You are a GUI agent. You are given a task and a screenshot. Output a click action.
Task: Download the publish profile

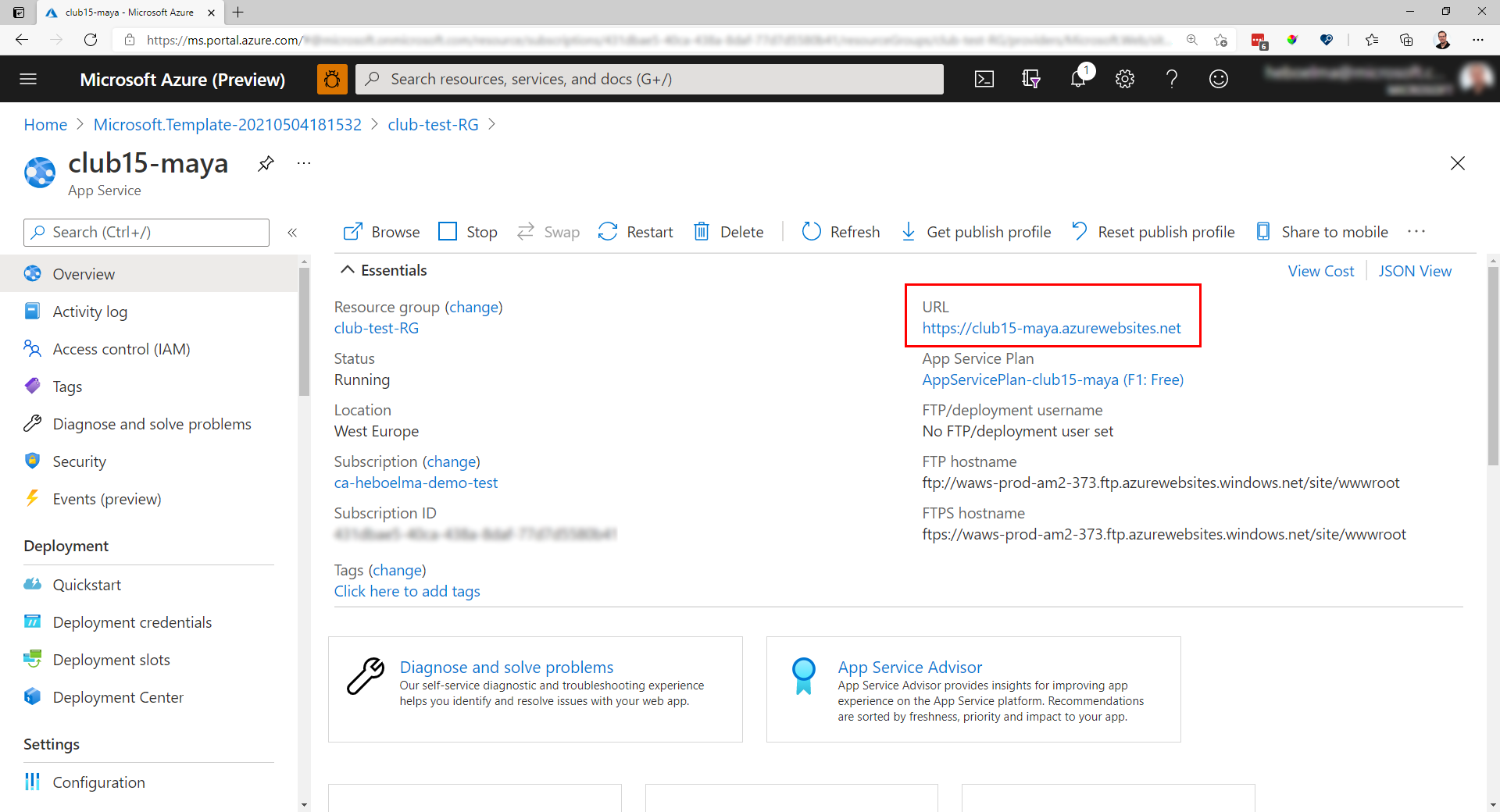pyautogui.click(x=976, y=232)
